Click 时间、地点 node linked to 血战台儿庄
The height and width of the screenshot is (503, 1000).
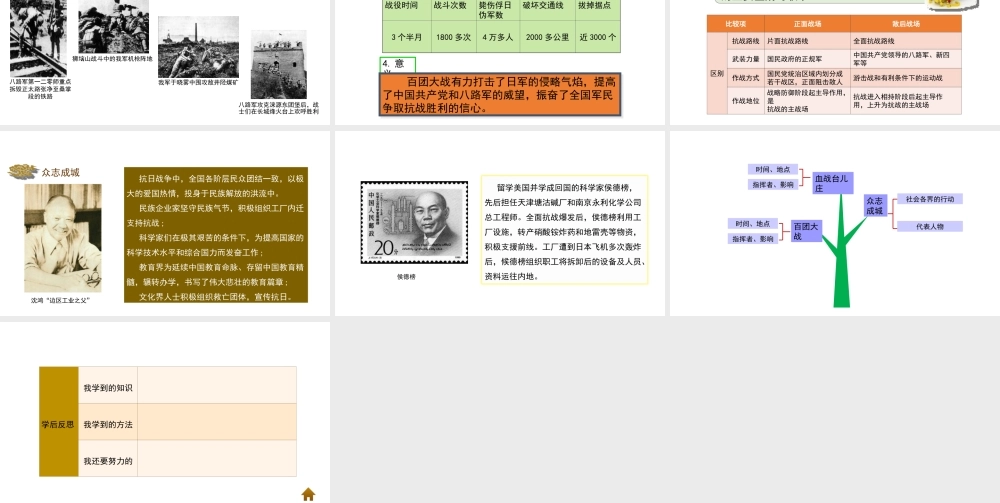click(772, 170)
